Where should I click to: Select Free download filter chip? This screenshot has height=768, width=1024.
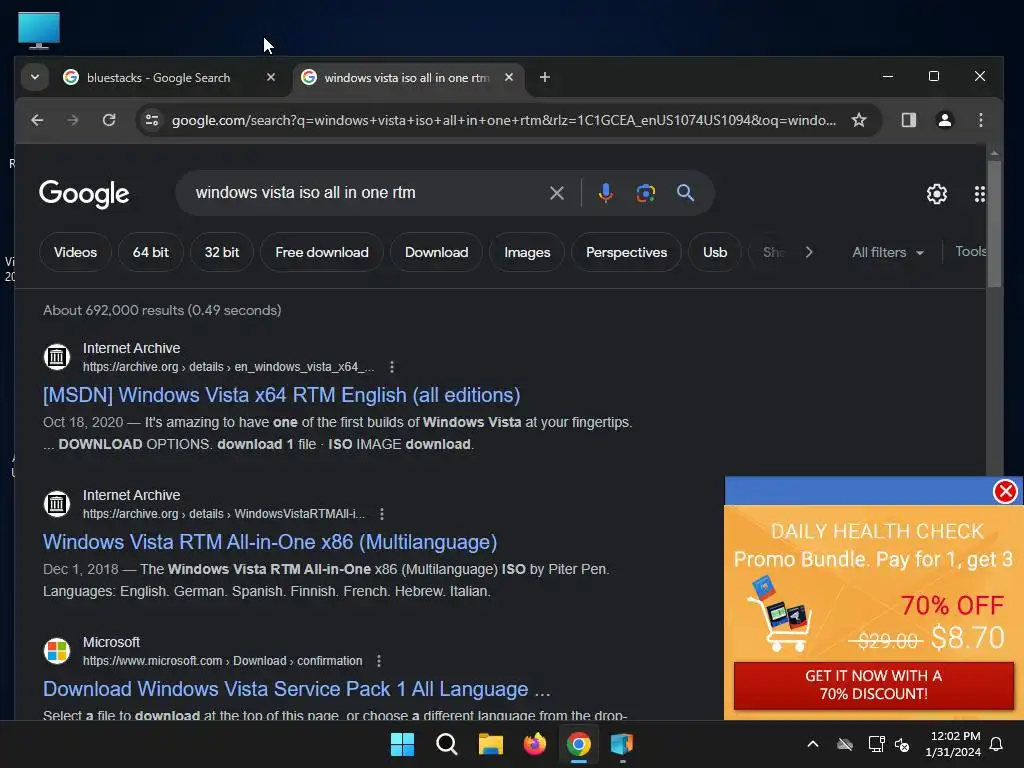point(322,252)
